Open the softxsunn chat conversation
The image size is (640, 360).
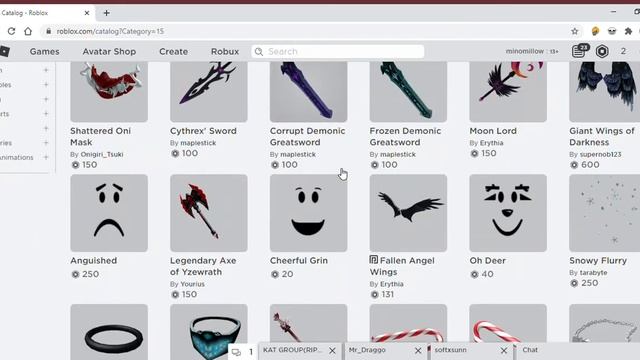[451, 350]
